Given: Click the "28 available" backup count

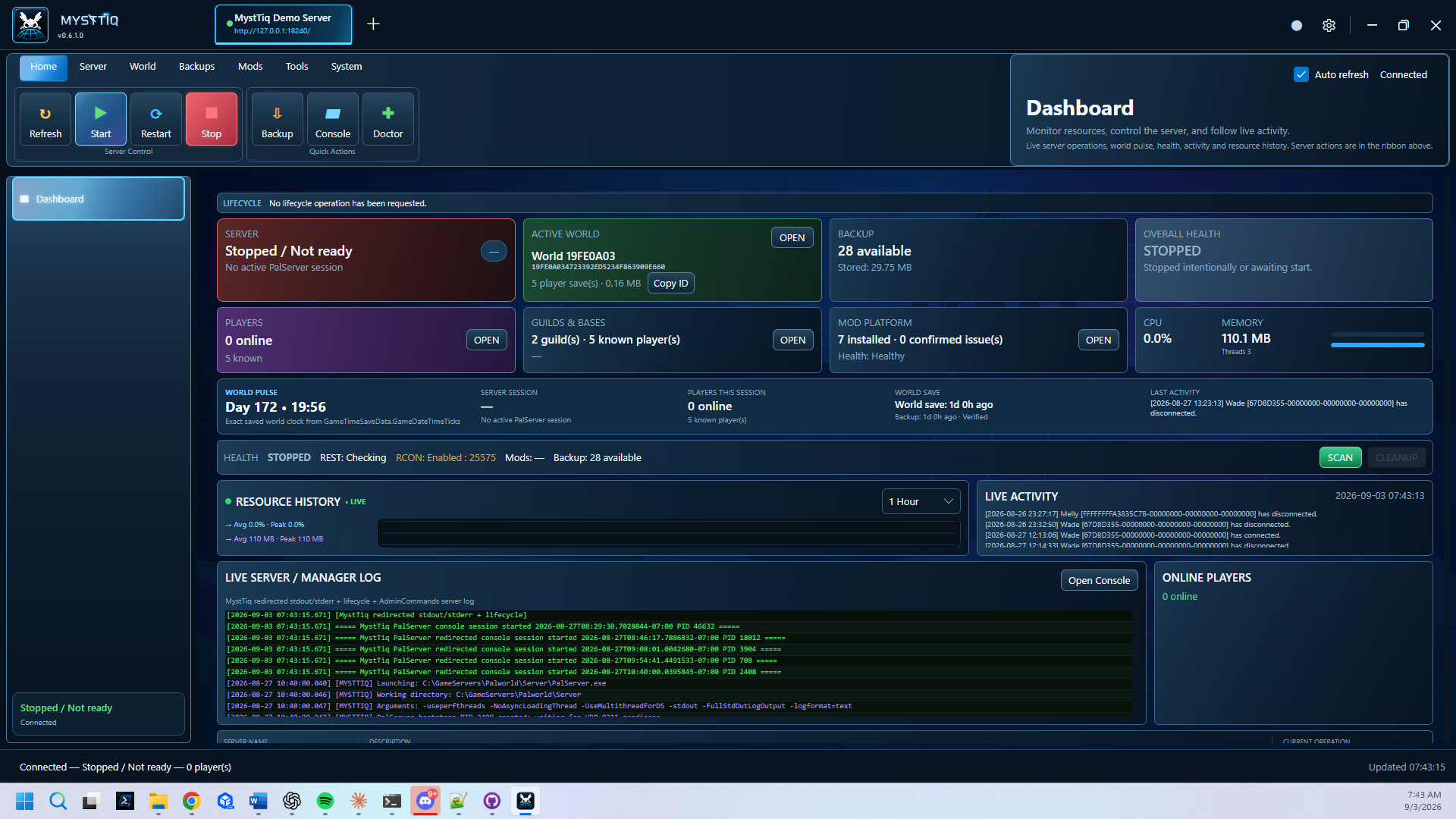Looking at the screenshot, I should 874,251.
